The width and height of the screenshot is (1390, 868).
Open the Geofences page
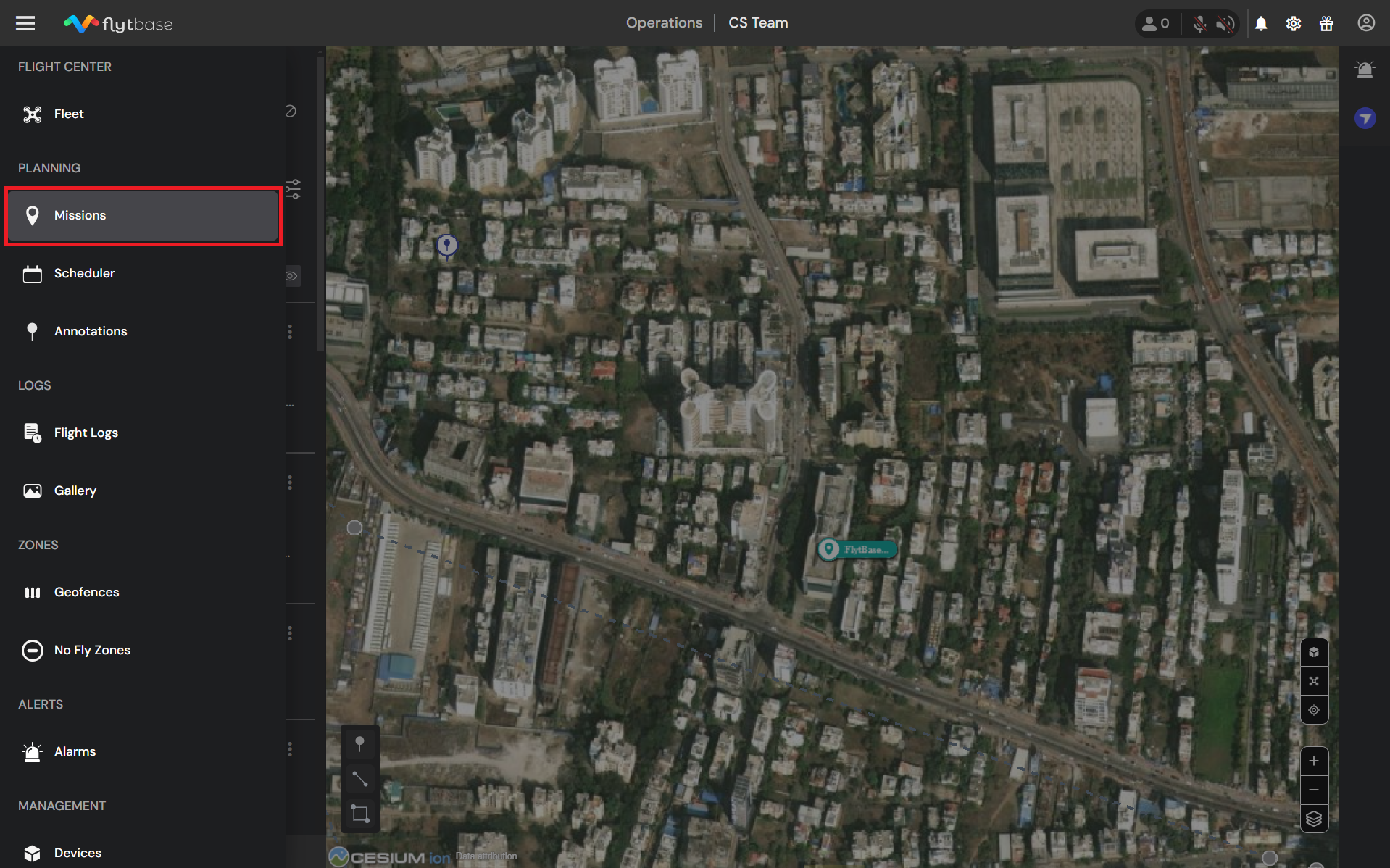click(86, 592)
